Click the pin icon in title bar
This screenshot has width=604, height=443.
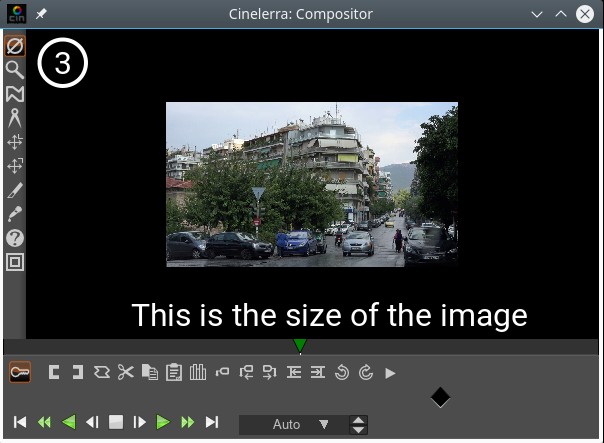tap(41, 15)
